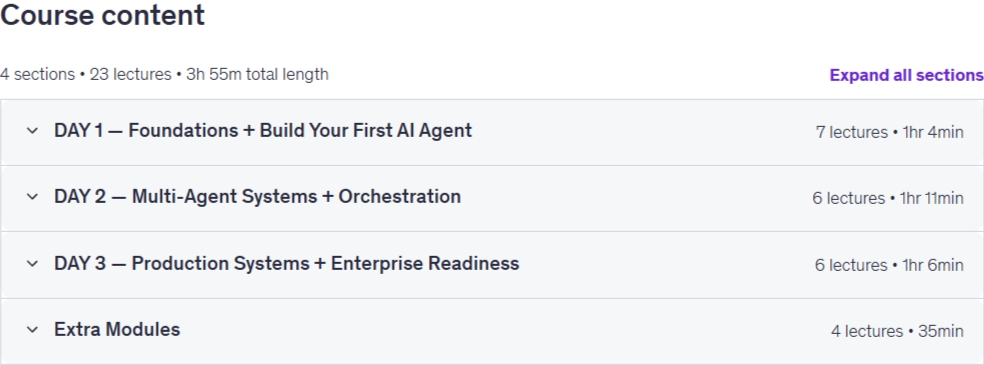Expand the Extra Modules section title
Screen dimensions: 984x365
pos(117,329)
